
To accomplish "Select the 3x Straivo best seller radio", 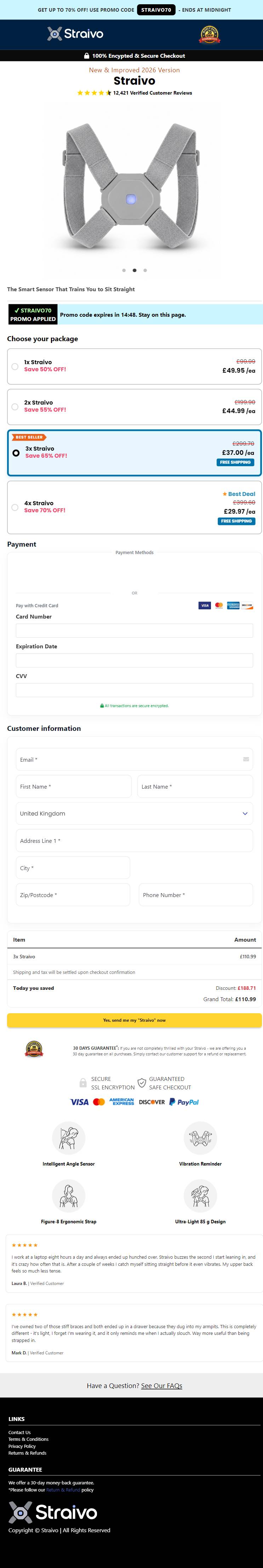I will [x=16, y=453].
